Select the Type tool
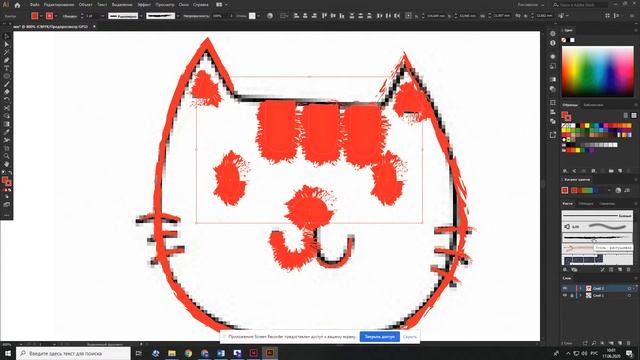640x360 pixels. click(7, 68)
